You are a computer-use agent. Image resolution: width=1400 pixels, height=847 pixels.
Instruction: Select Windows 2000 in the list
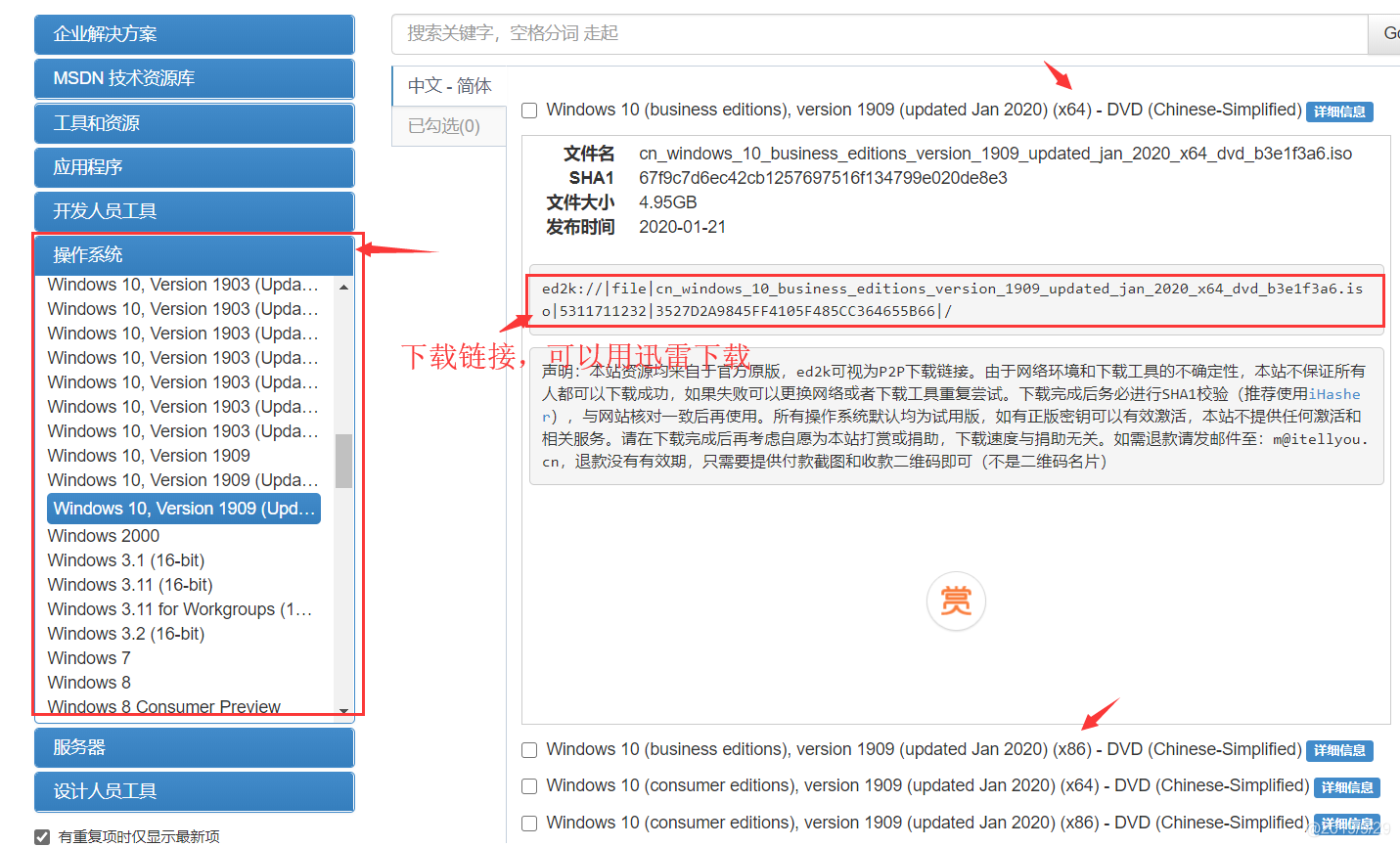tap(104, 536)
